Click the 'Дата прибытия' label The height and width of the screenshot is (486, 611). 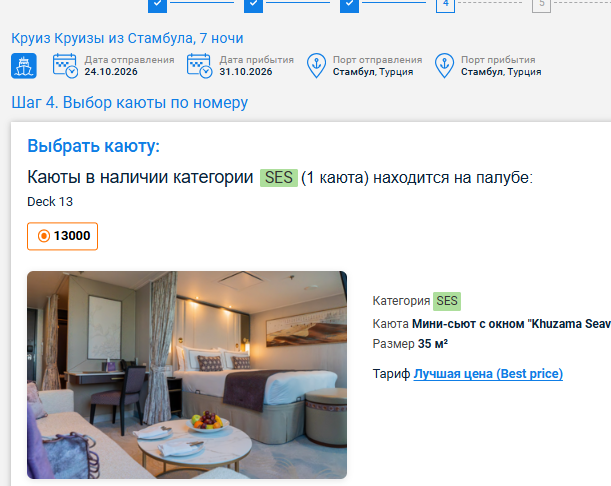256,60
